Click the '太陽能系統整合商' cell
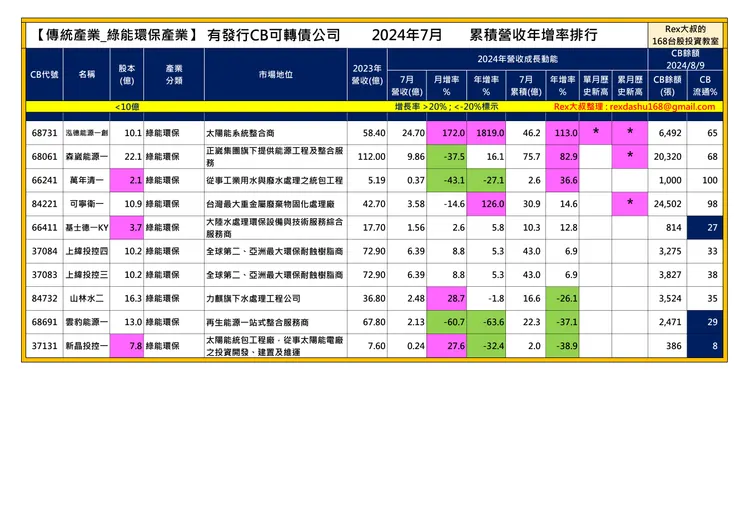Screen dimensions: 740x523 (x=276, y=133)
